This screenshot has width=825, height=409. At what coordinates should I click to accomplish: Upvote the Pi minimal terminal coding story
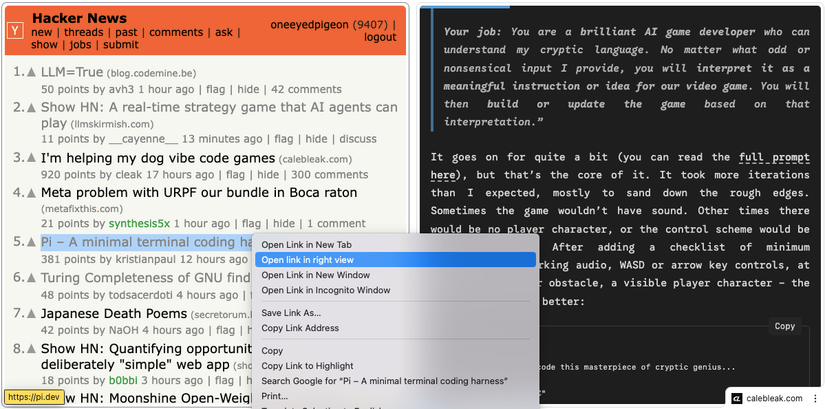32,243
